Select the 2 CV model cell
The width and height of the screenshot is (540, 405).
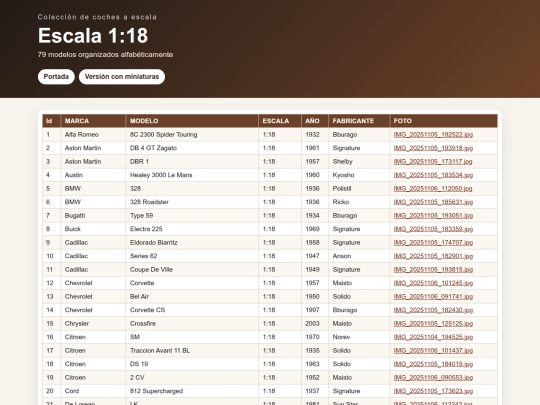coord(192,377)
